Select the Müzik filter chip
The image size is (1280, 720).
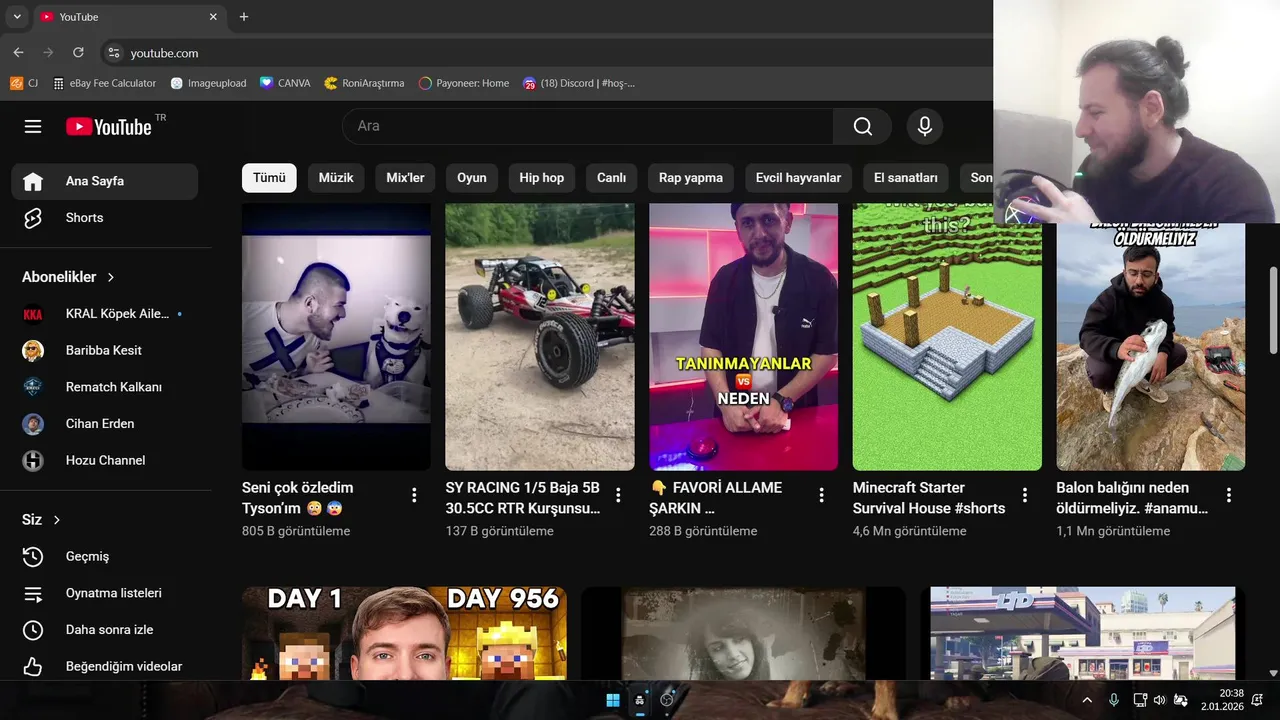336,178
